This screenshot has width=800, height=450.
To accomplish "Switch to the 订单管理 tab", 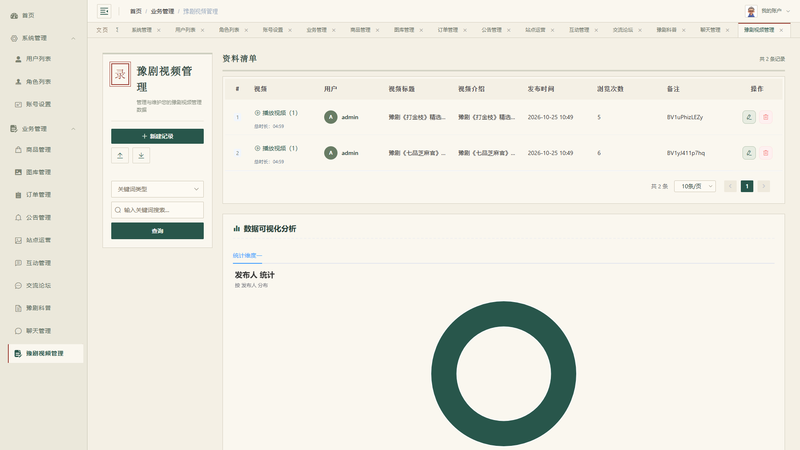I will click(448, 30).
